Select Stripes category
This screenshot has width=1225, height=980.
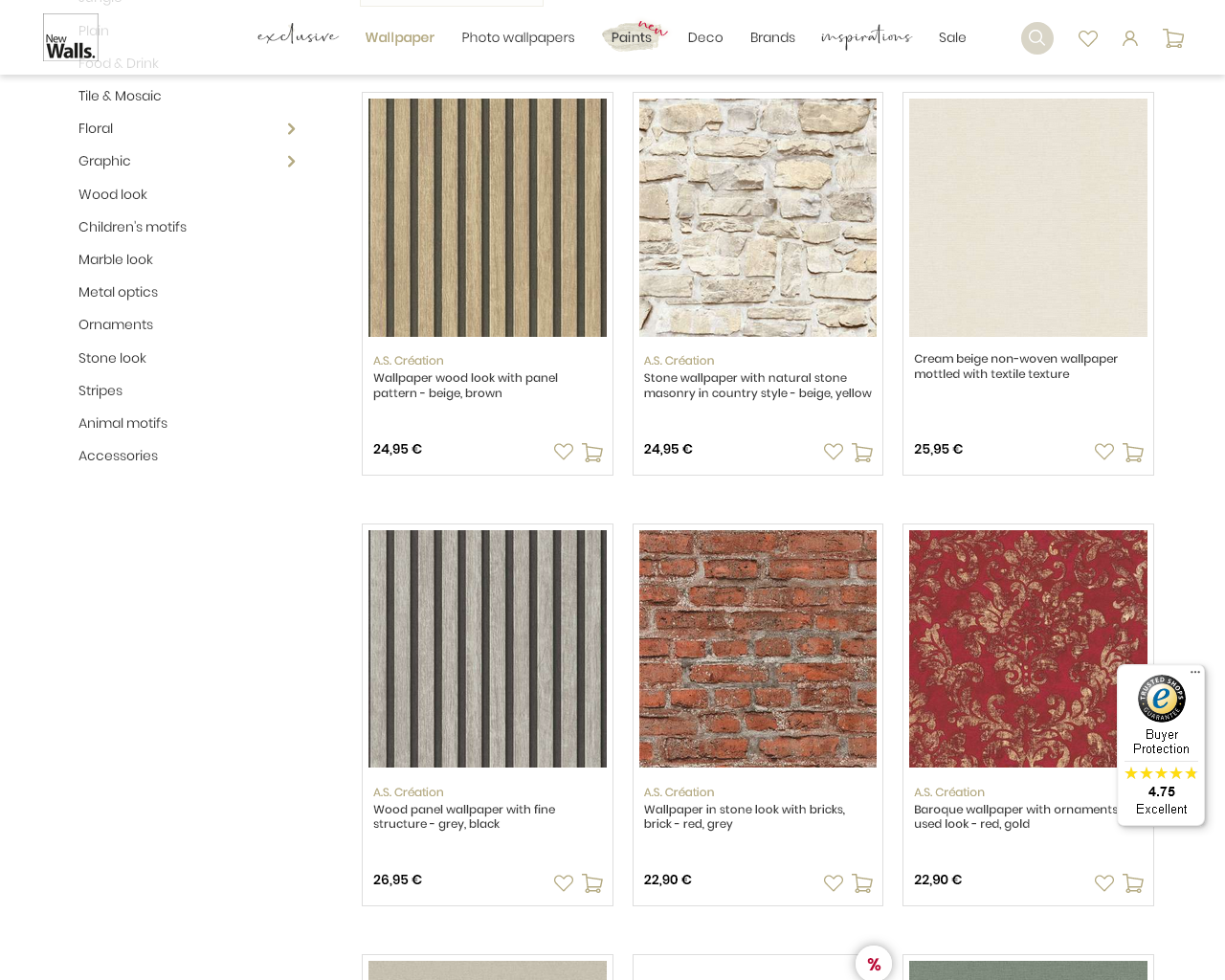point(100,390)
